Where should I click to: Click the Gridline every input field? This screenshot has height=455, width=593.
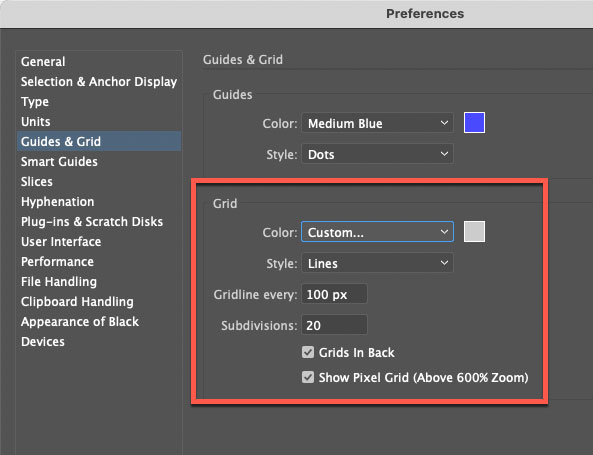tap(334, 294)
